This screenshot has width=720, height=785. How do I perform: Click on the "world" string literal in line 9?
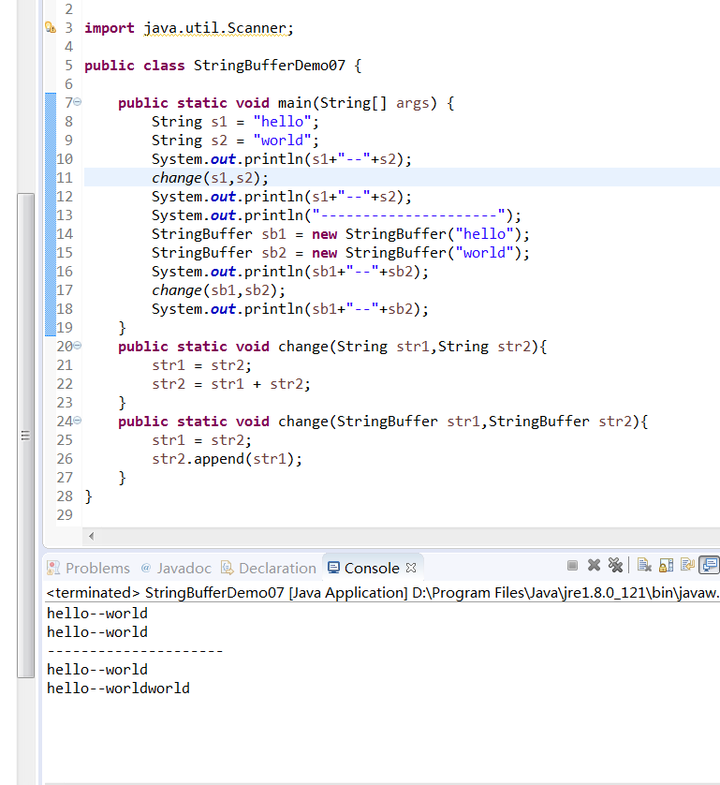point(282,140)
